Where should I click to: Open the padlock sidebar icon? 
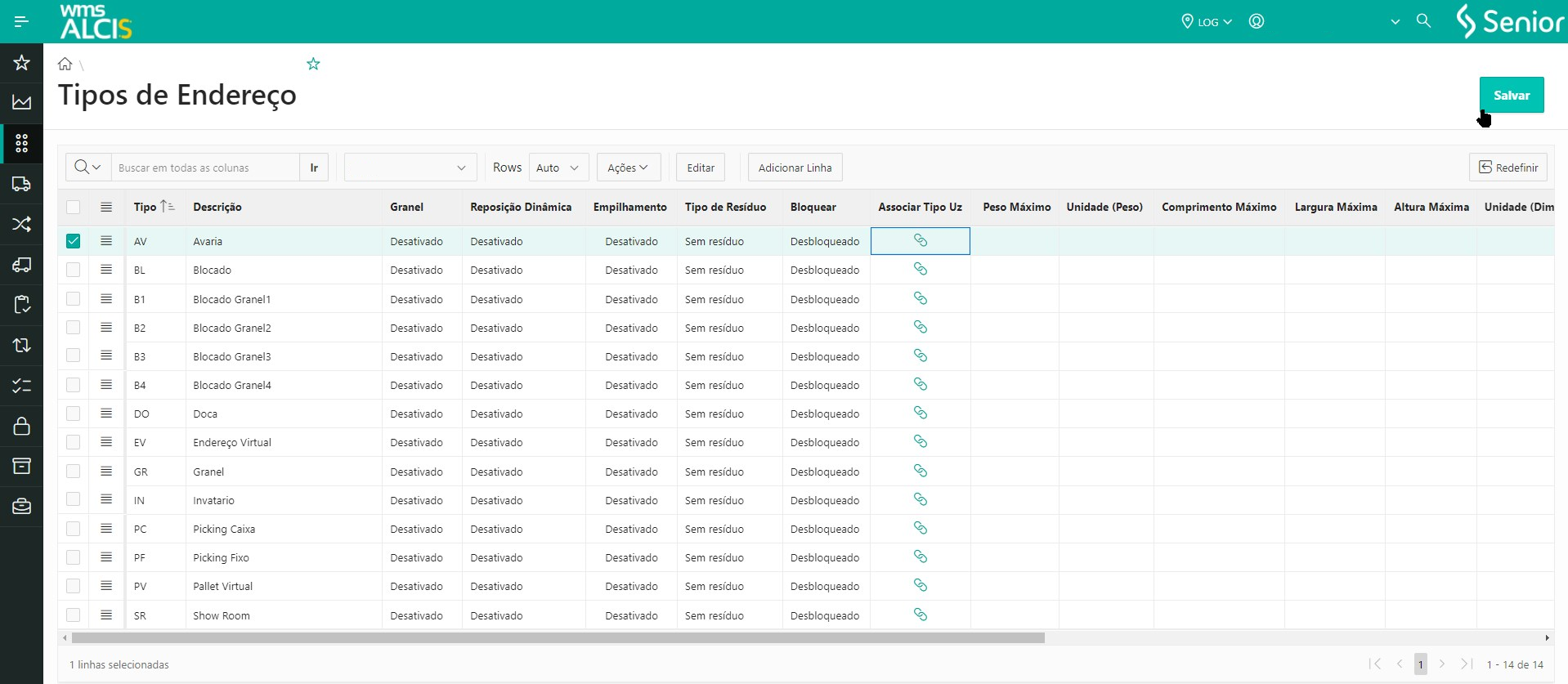tap(21, 426)
